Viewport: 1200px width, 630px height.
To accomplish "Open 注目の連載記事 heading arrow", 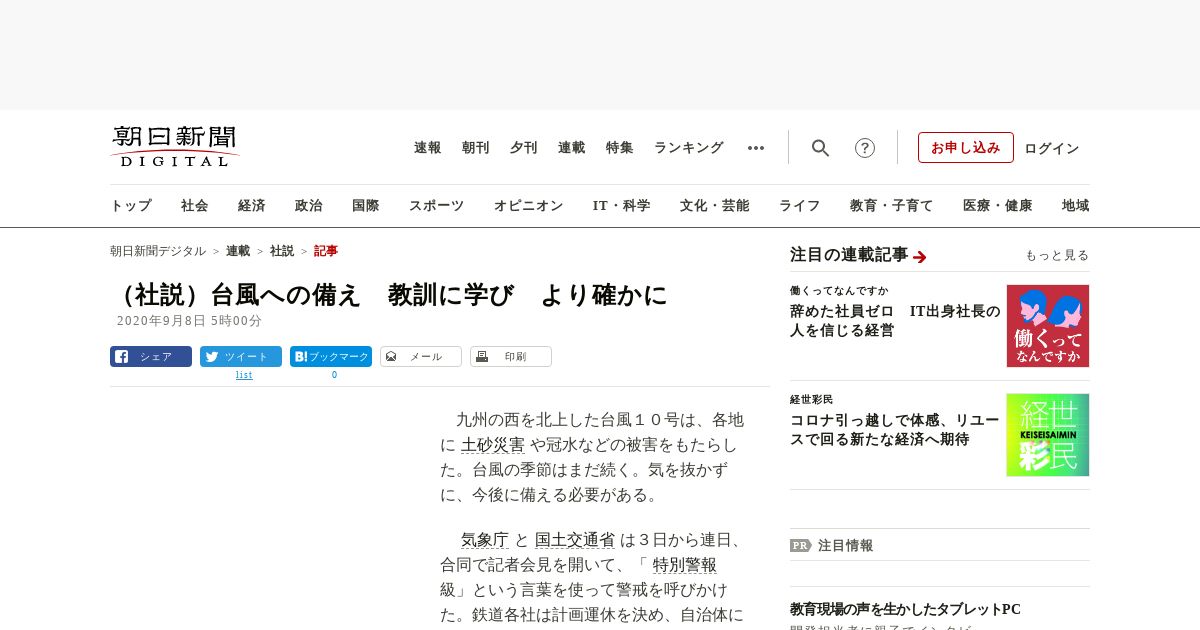I will point(920,257).
